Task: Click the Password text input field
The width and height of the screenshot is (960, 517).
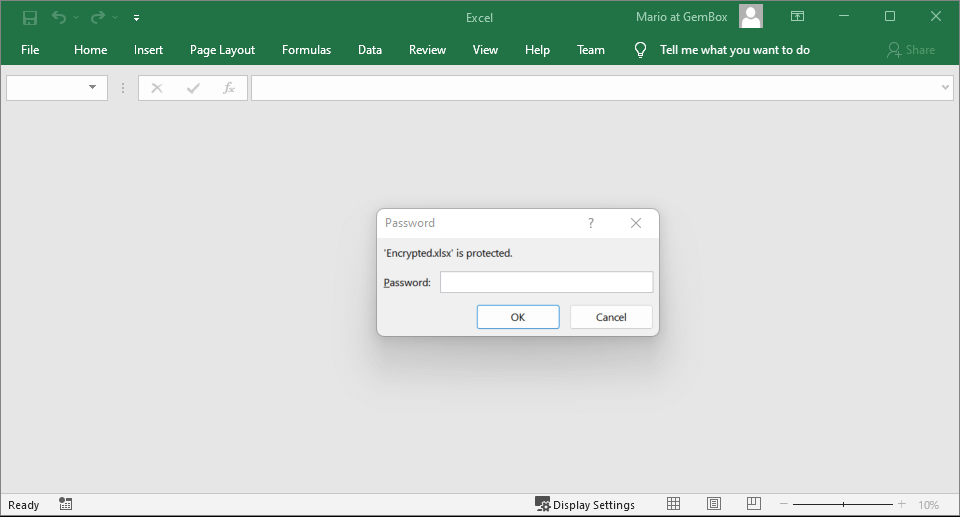Action: coord(546,283)
